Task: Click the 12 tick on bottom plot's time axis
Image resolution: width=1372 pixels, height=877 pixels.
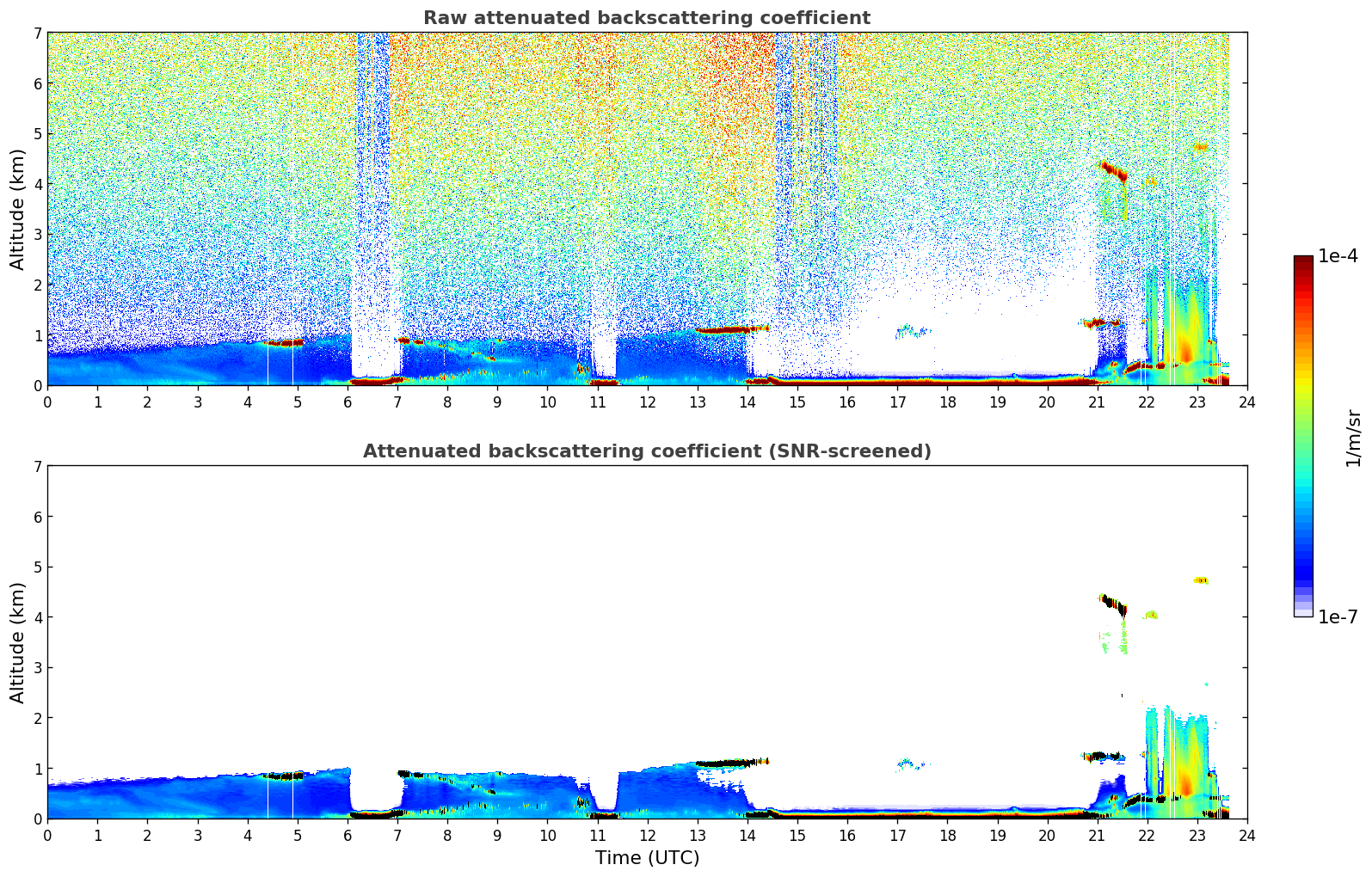Action: [x=647, y=835]
